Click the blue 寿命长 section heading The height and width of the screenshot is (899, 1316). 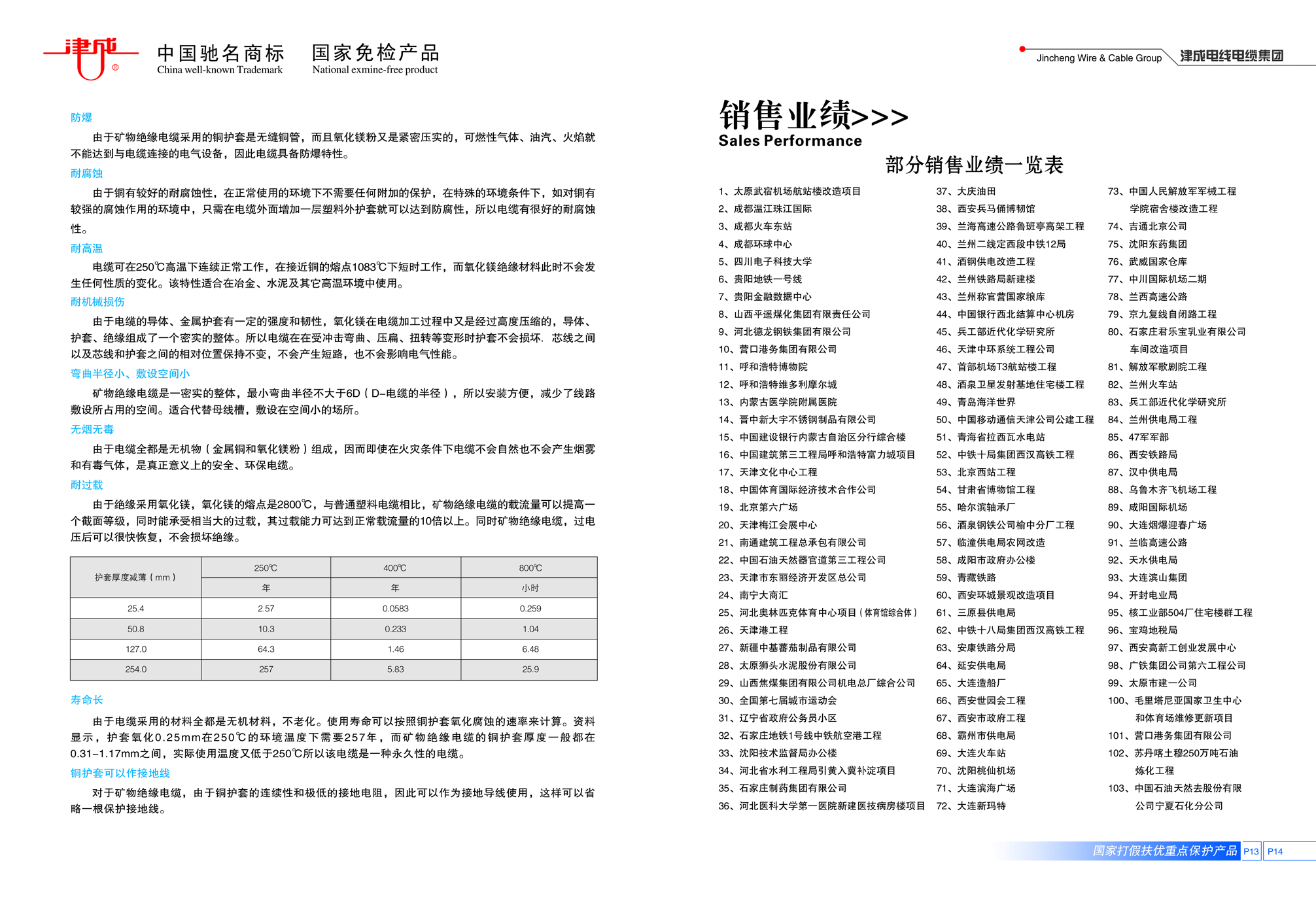click(x=86, y=700)
